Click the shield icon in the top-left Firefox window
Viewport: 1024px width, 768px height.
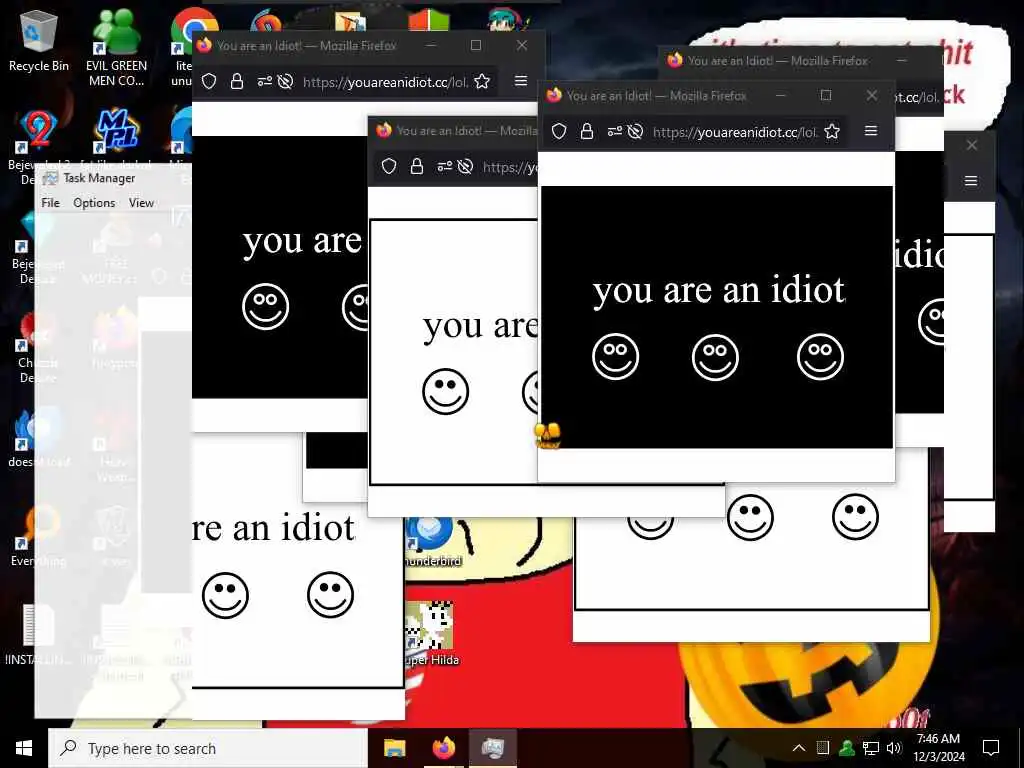click(x=209, y=82)
